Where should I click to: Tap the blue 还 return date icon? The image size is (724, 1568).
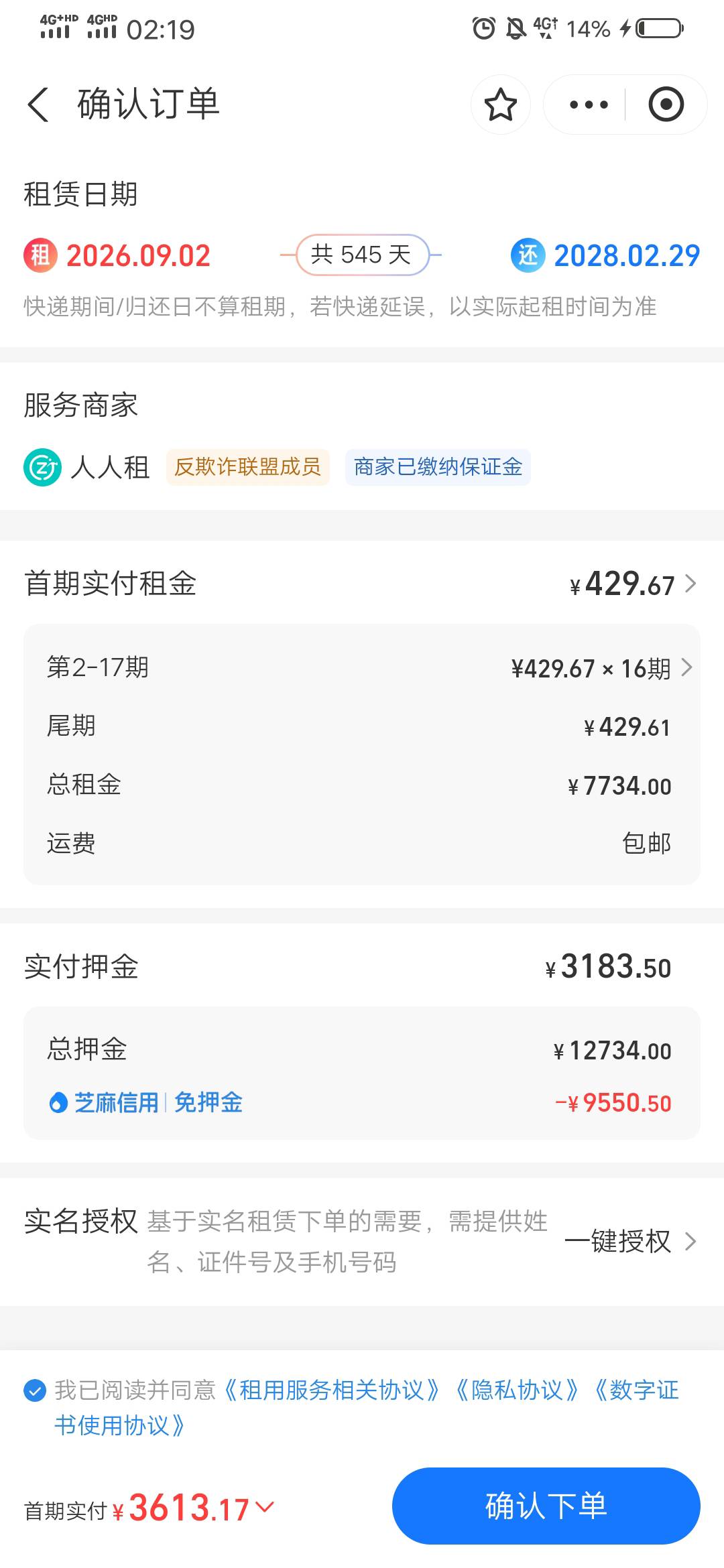528,255
